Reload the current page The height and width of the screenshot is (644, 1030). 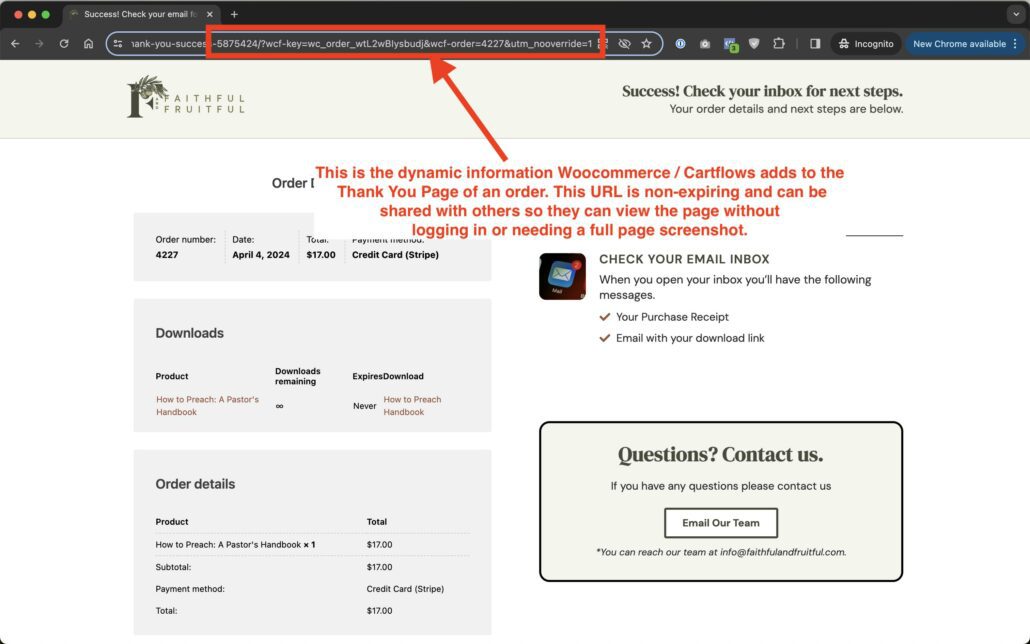(64, 44)
